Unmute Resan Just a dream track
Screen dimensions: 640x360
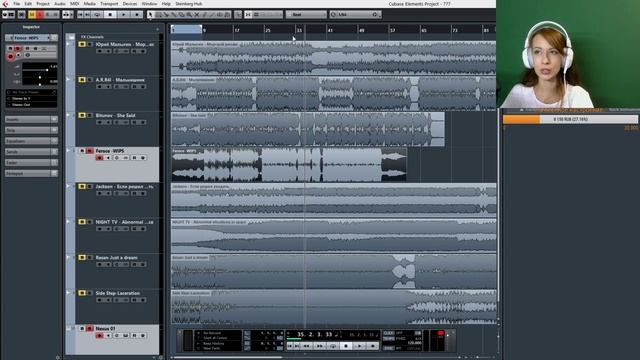tap(82, 257)
